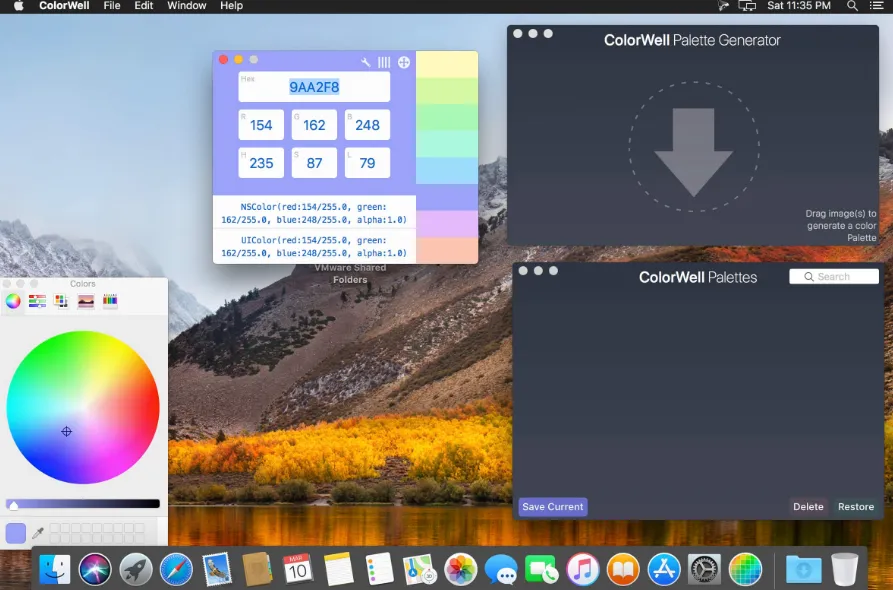Pick a color with the eyedropper tool
This screenshot has width=893, height=590.
click(38, 533)
